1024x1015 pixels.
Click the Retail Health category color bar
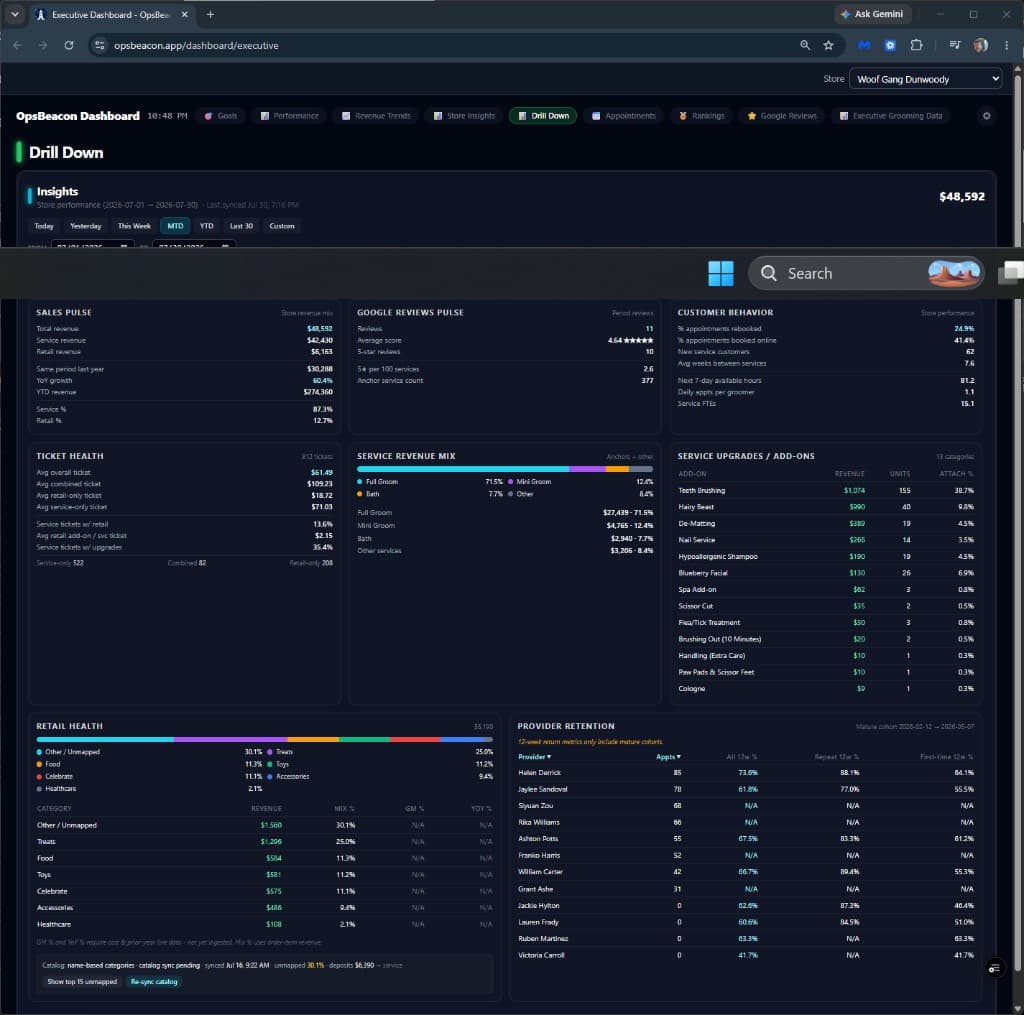click(264, 739)
